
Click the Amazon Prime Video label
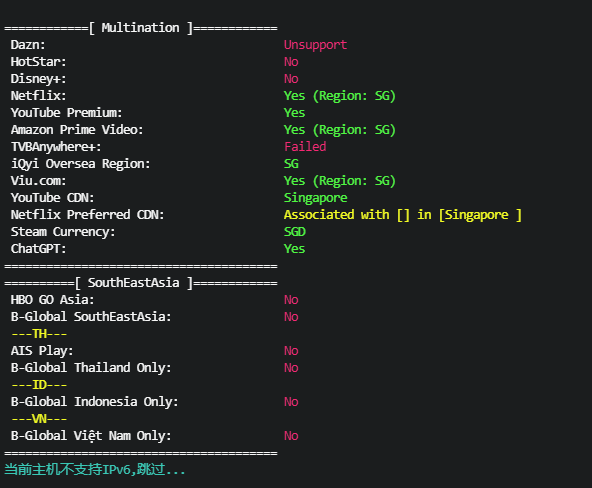click(77, 130)
